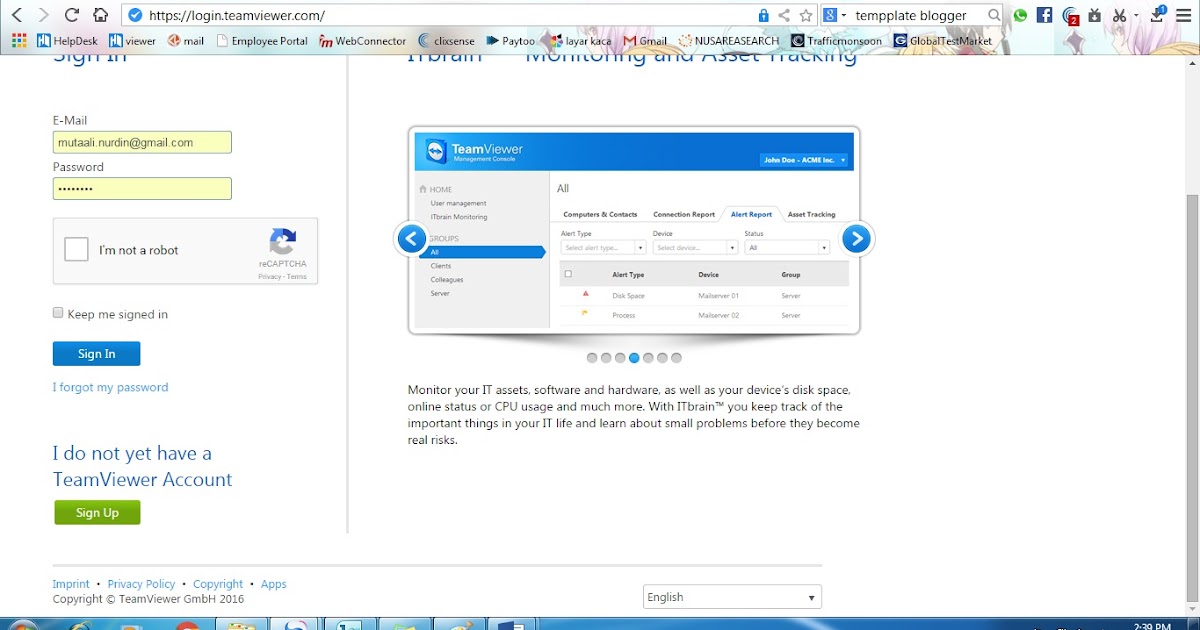Select the last carousel dot
1200x630 pixels.
676,357
